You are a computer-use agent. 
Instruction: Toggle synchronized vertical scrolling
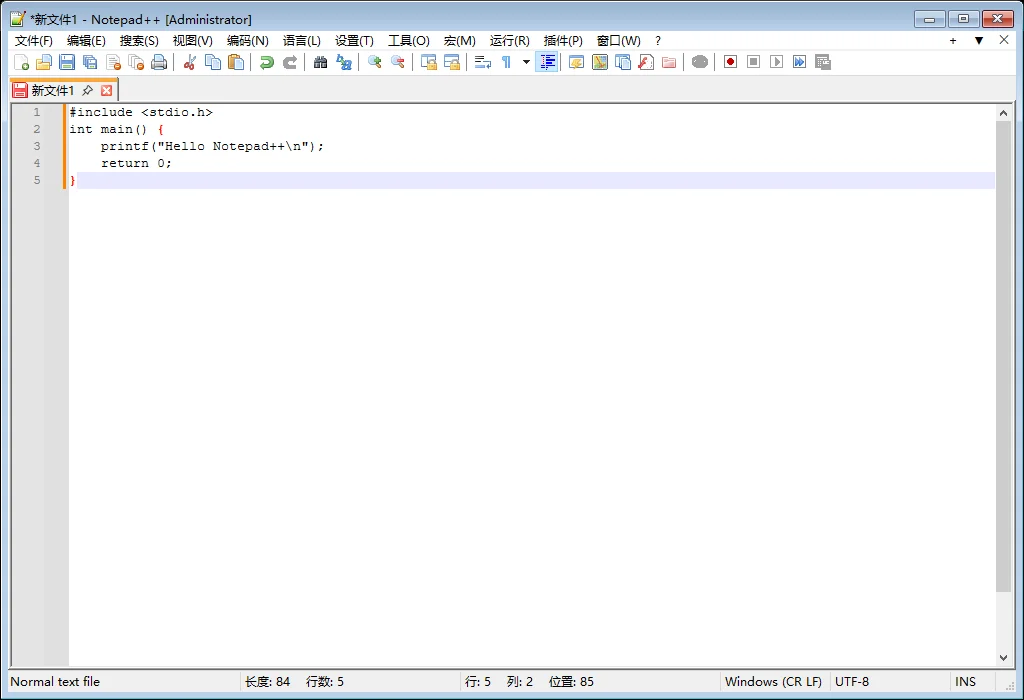pos(428,62)
